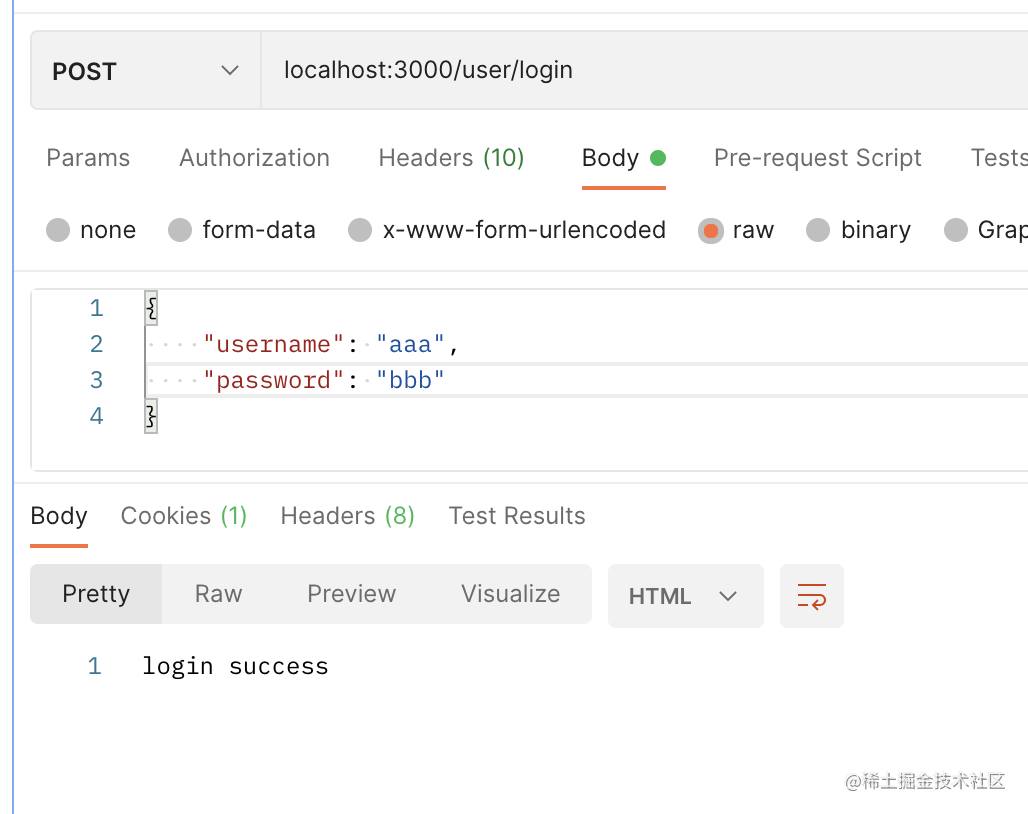Select the none body type radio
The height and width of the screenshot is (814, 1028).
click(59, 230)
